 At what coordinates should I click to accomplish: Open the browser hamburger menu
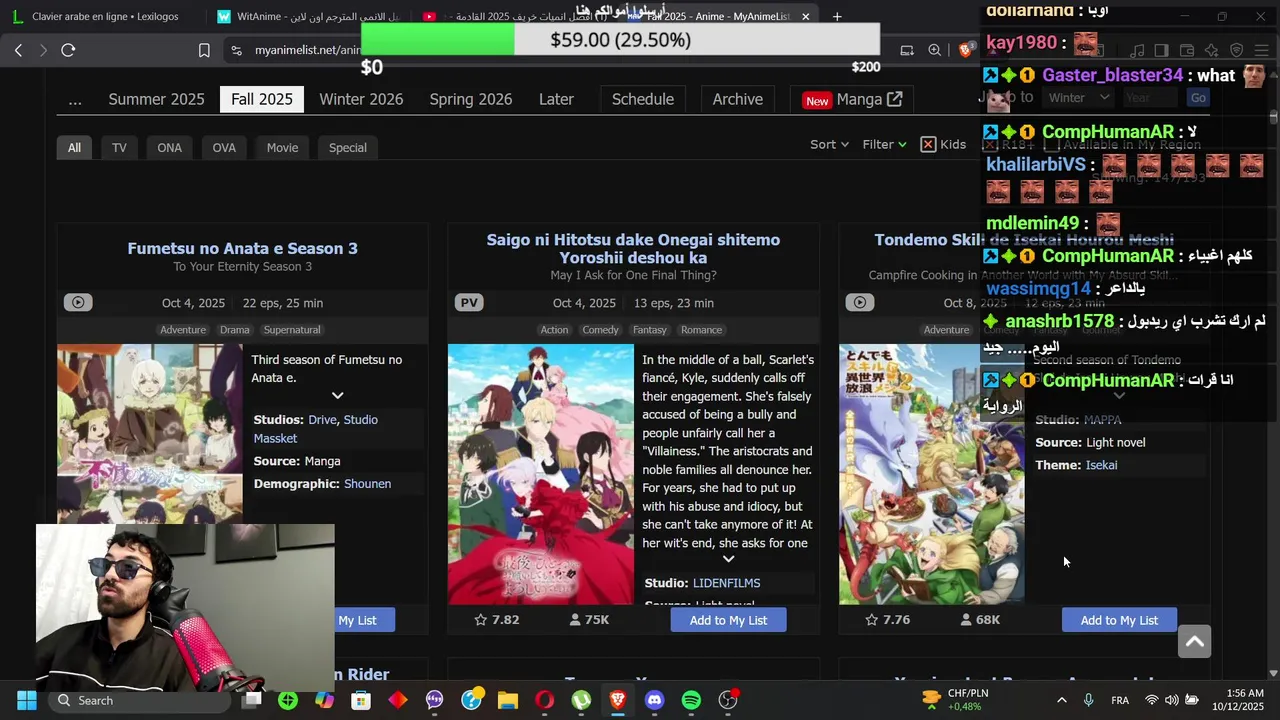point(1261,50)
